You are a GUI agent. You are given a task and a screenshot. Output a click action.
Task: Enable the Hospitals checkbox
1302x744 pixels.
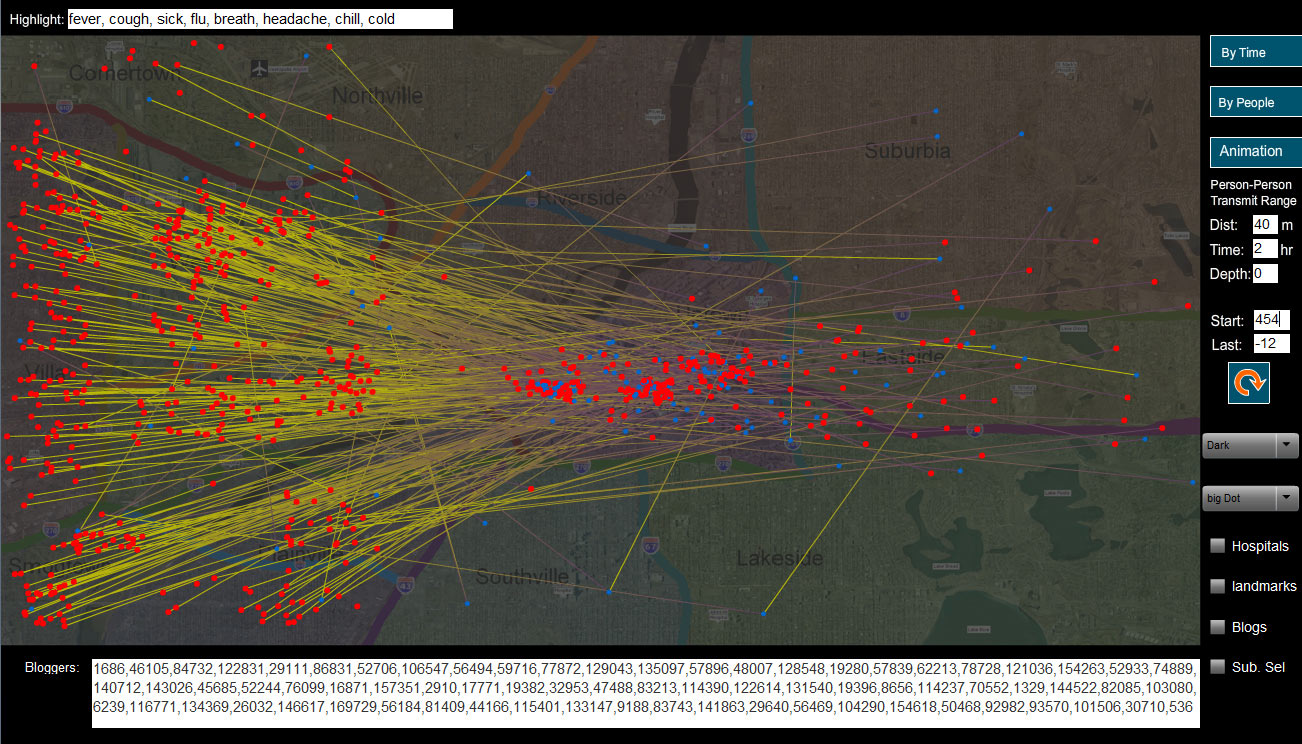pos(1218,546)
